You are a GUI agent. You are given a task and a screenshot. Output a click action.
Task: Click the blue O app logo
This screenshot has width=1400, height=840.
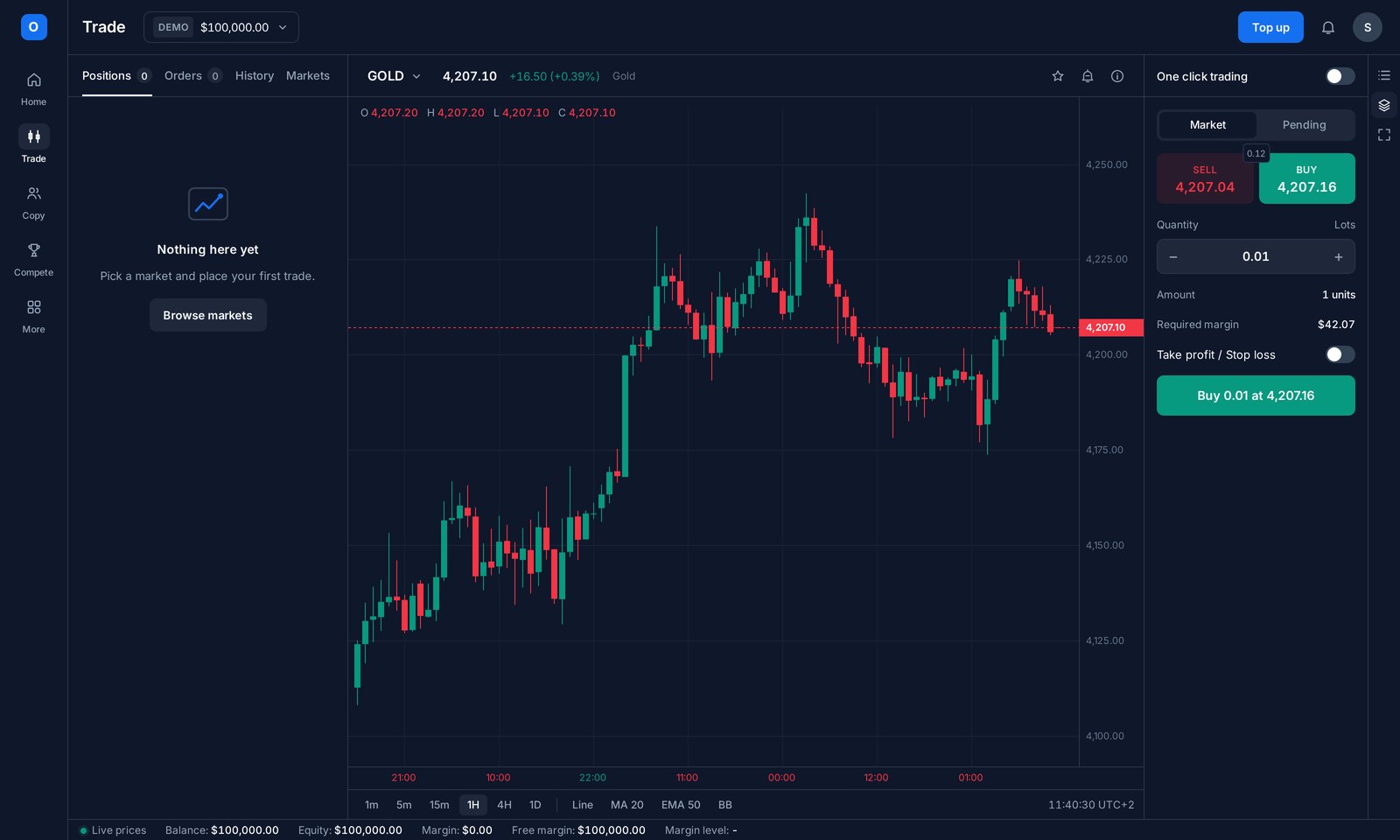[33, 27]
